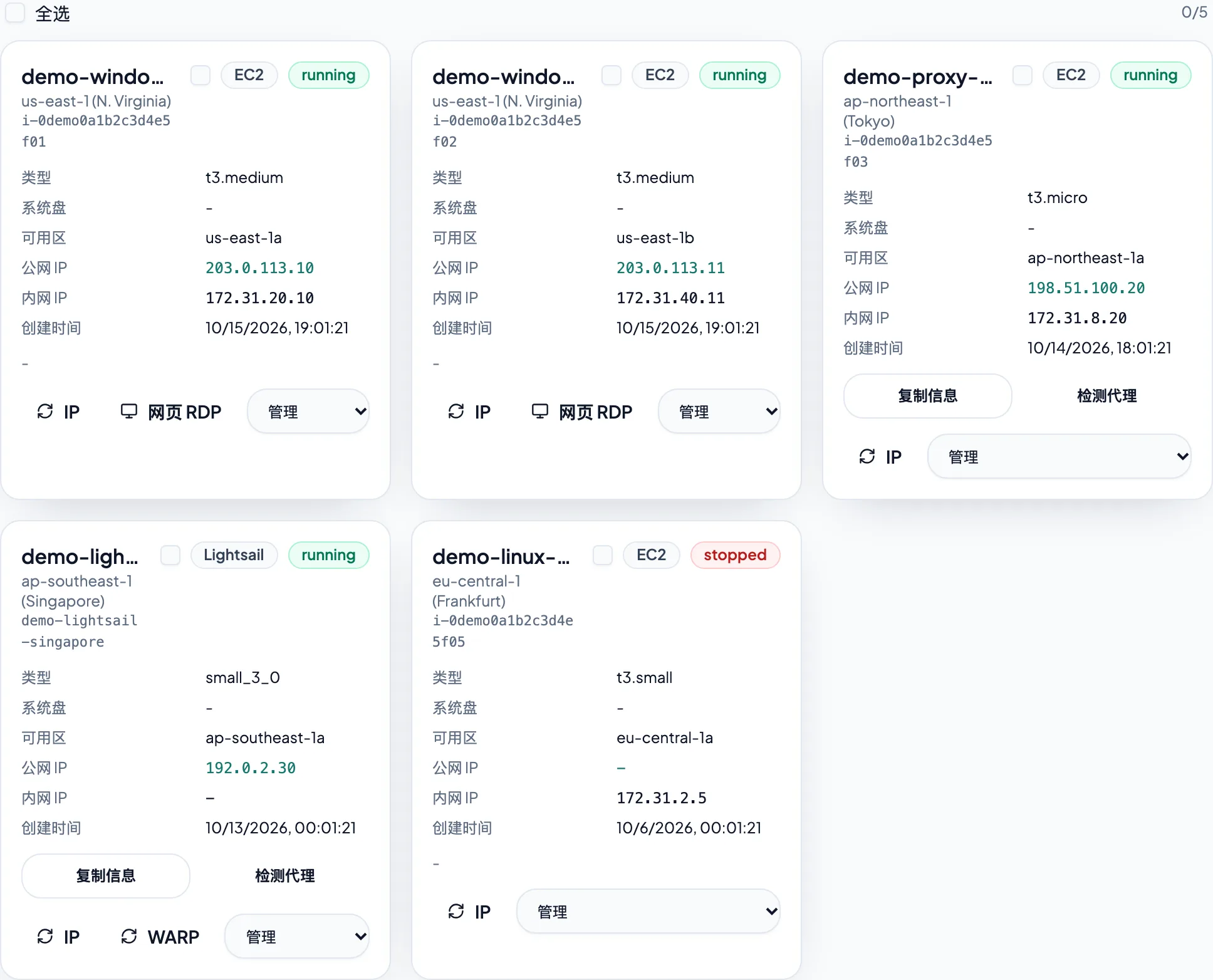Toggle the 全选 select-all checkbox

pyautogui.click(x=15, y=13)
